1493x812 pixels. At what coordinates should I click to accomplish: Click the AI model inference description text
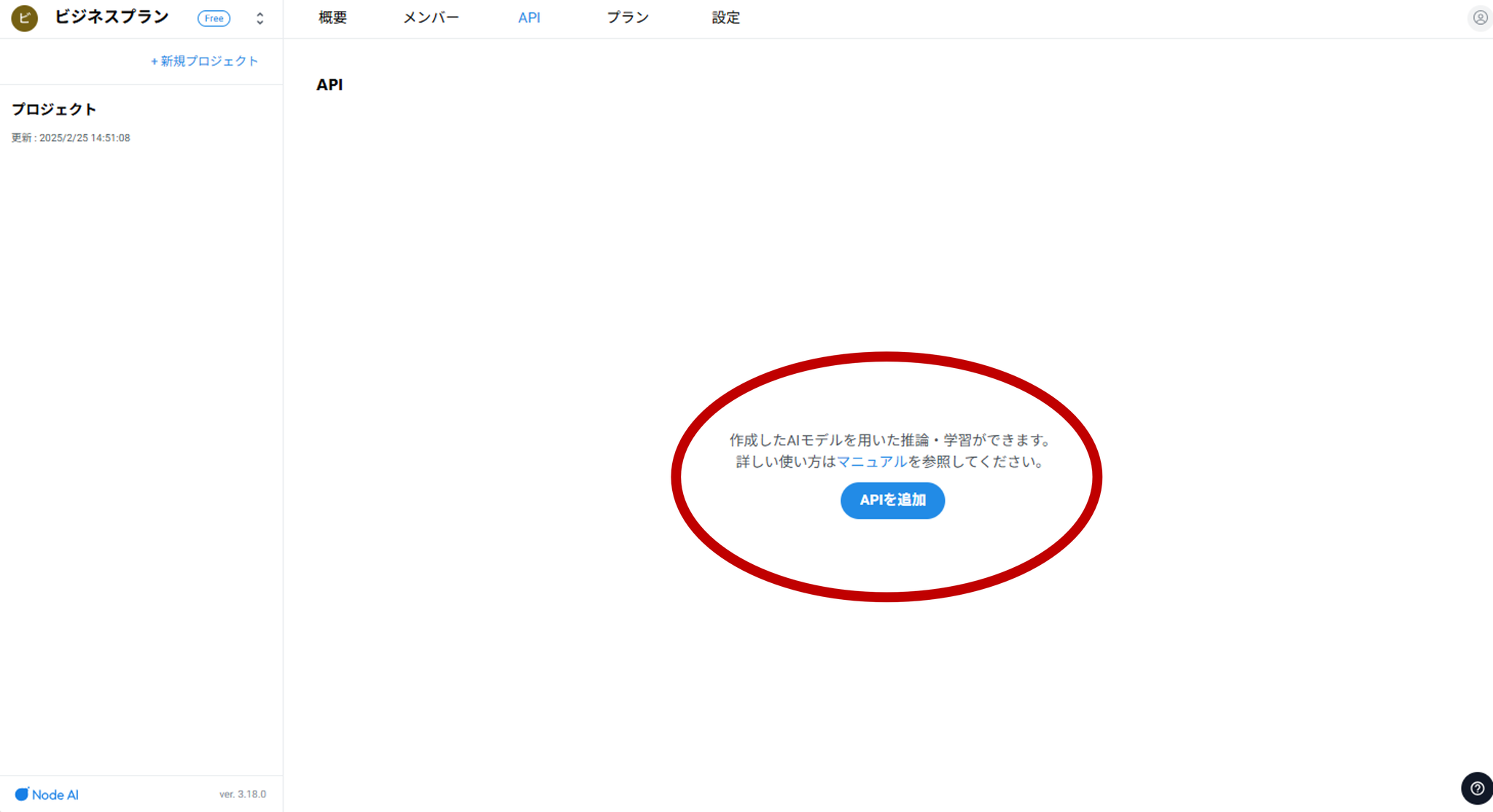(889, 440)
